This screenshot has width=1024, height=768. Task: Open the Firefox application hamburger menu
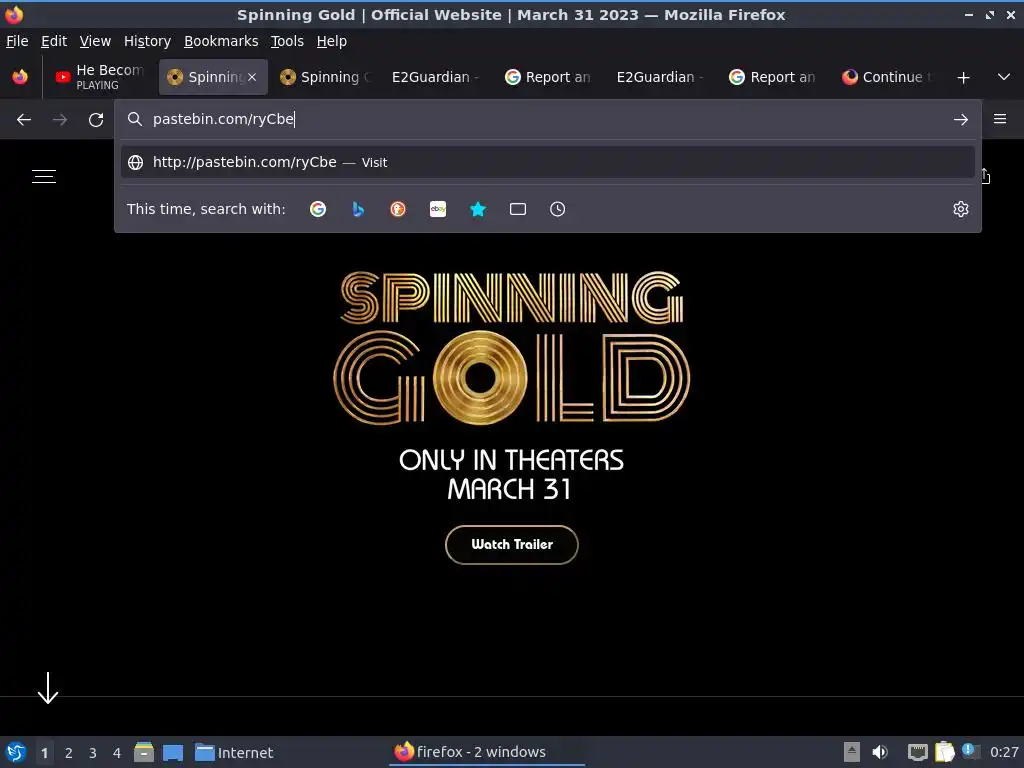point(1000,119)
